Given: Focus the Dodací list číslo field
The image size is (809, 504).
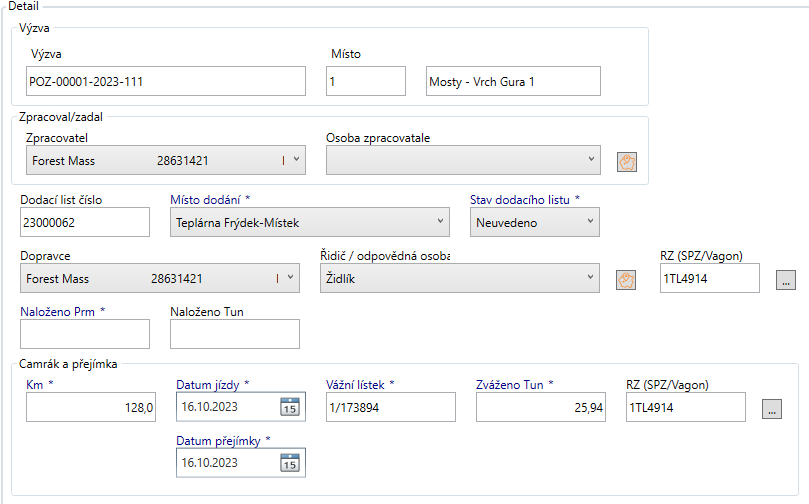Looking at the screenshot, I should point(85,222).
